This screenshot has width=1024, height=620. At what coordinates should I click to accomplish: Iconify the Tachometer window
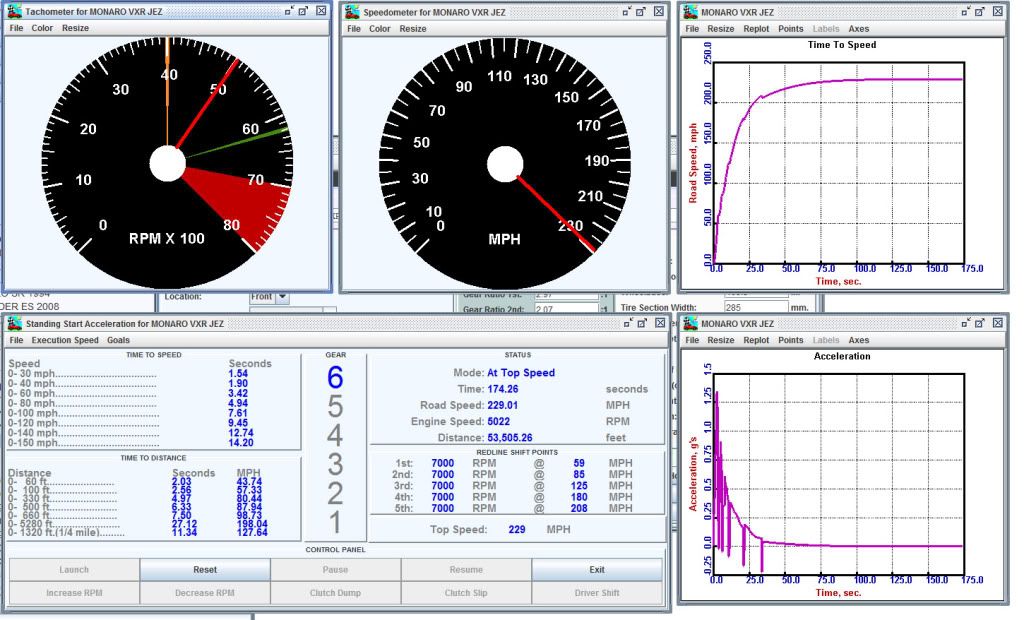tap(289, 11)
